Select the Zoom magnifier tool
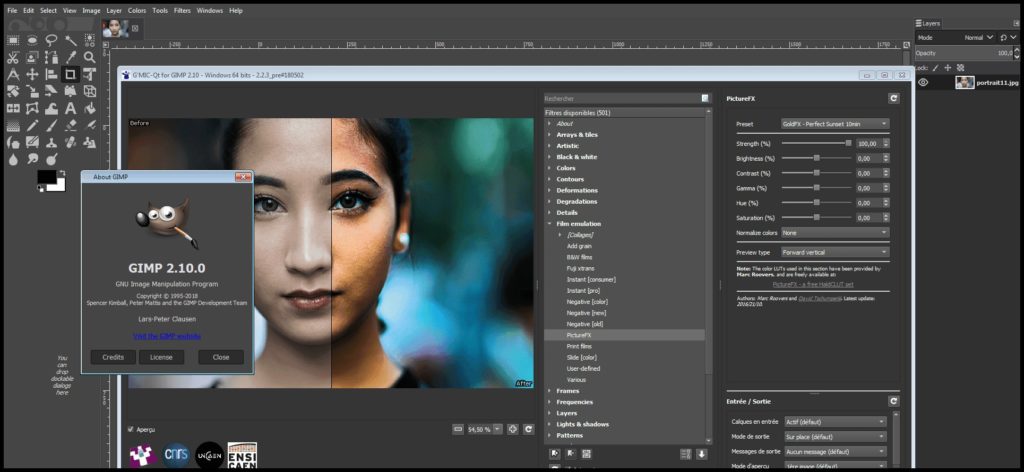Viewport: 1024px width, 472px height. (89, 57)
